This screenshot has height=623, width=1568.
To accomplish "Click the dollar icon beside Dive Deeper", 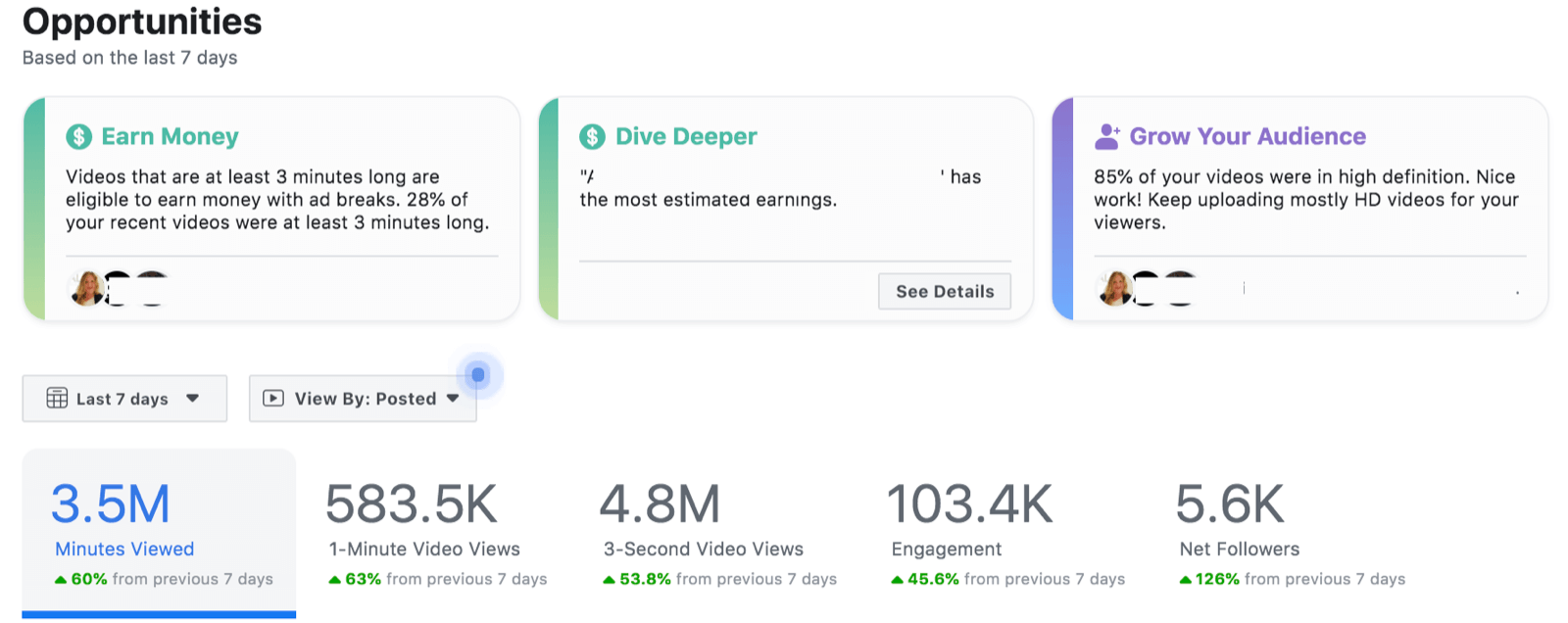I will [x=592, y=137].
